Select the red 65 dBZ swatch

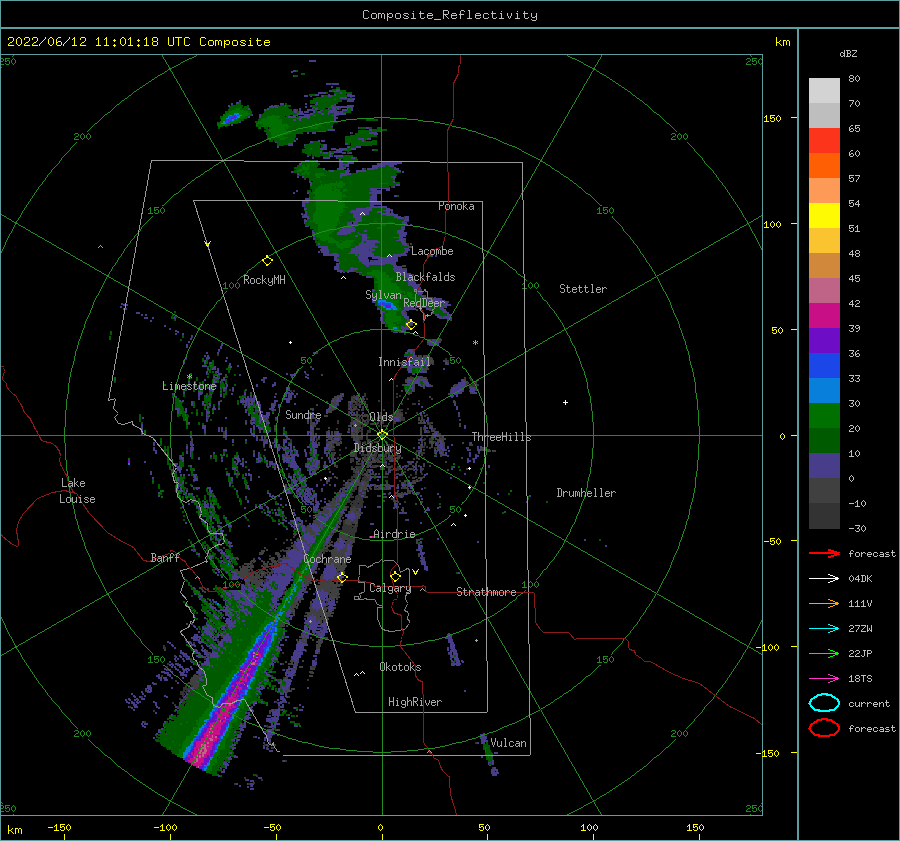coord(824,141)
